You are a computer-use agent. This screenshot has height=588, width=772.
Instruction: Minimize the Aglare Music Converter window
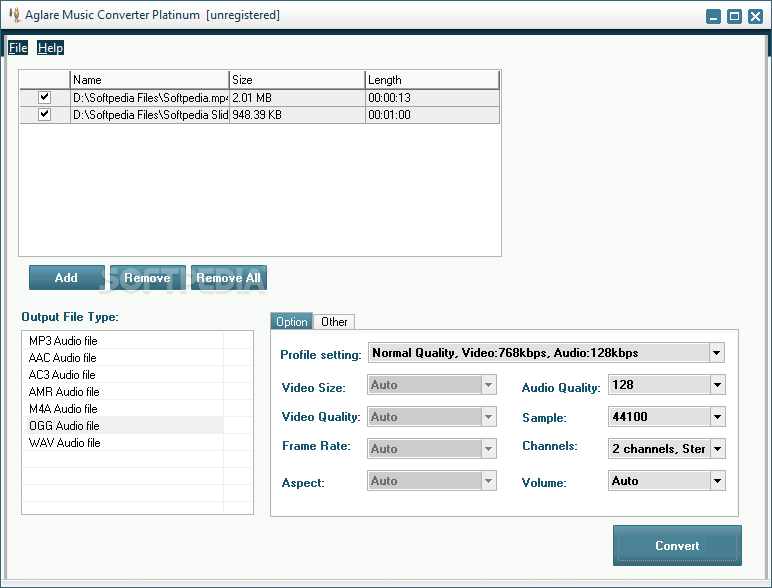click(713, 16)
